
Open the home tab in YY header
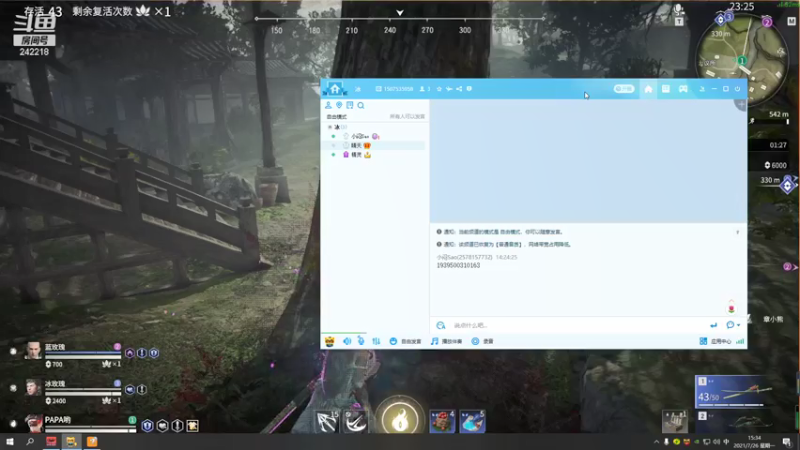tap(648, 89)
